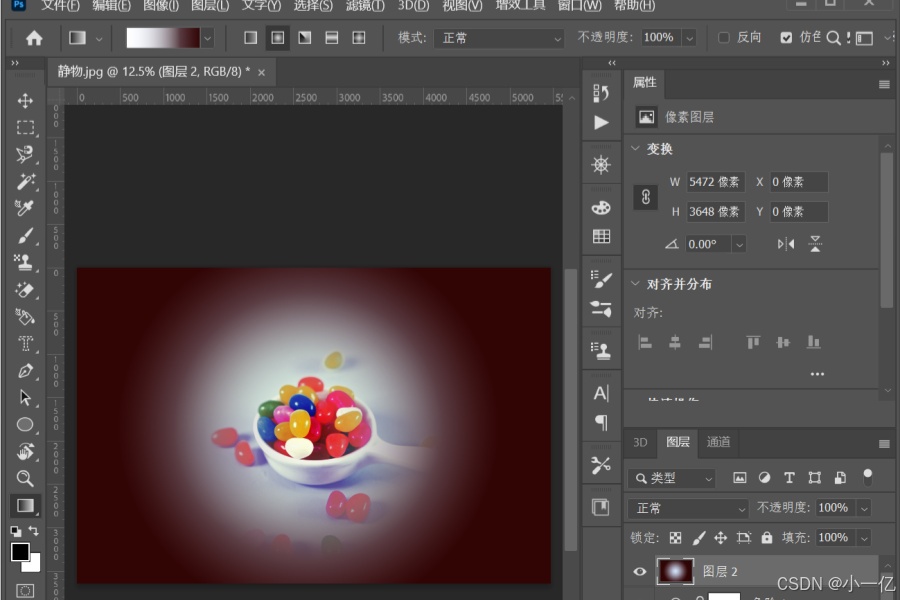900x600 pixels.
Task: Select the Brush tool
Action: (25, 235)
